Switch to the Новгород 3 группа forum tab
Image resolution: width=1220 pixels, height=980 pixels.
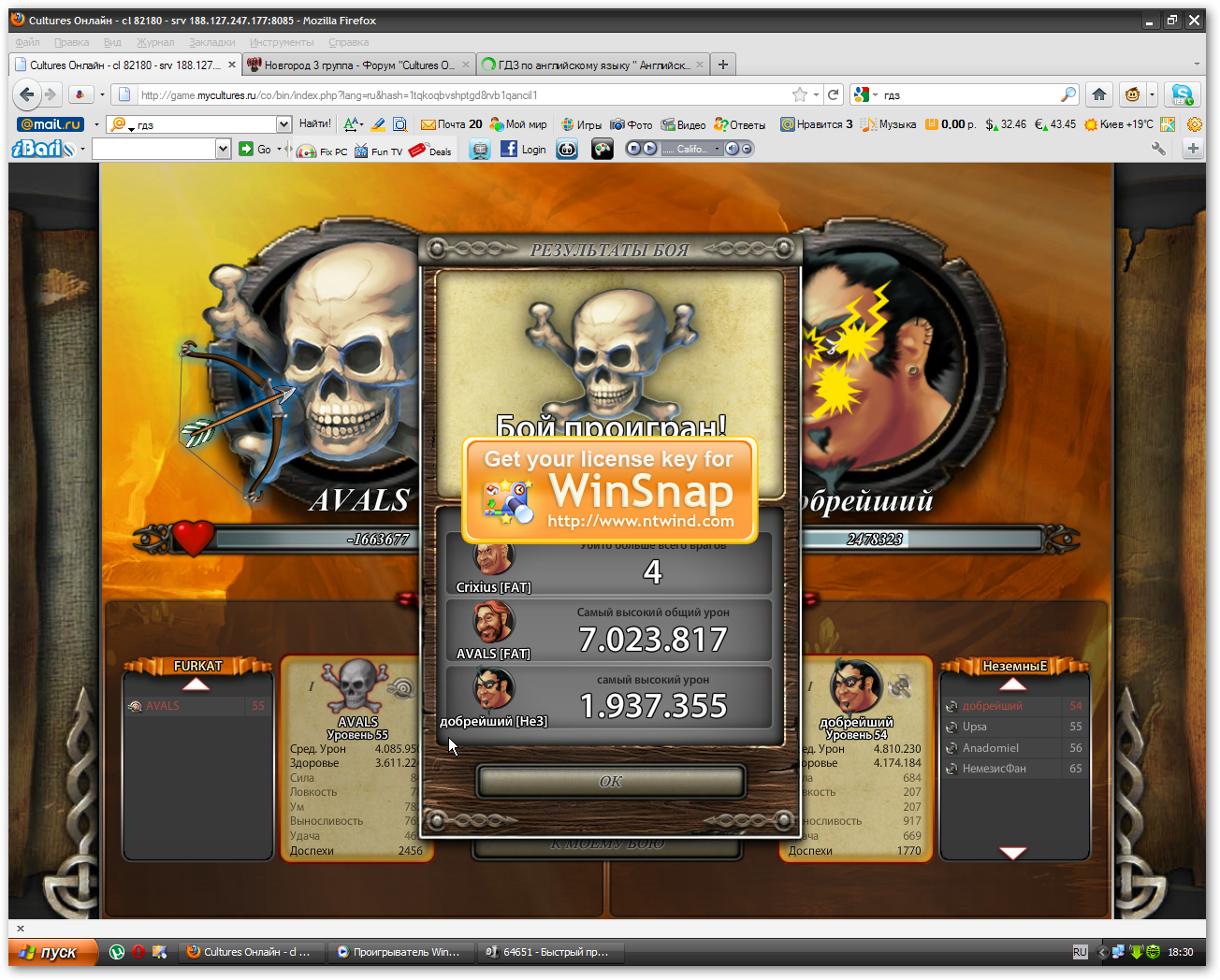point(358,65)
